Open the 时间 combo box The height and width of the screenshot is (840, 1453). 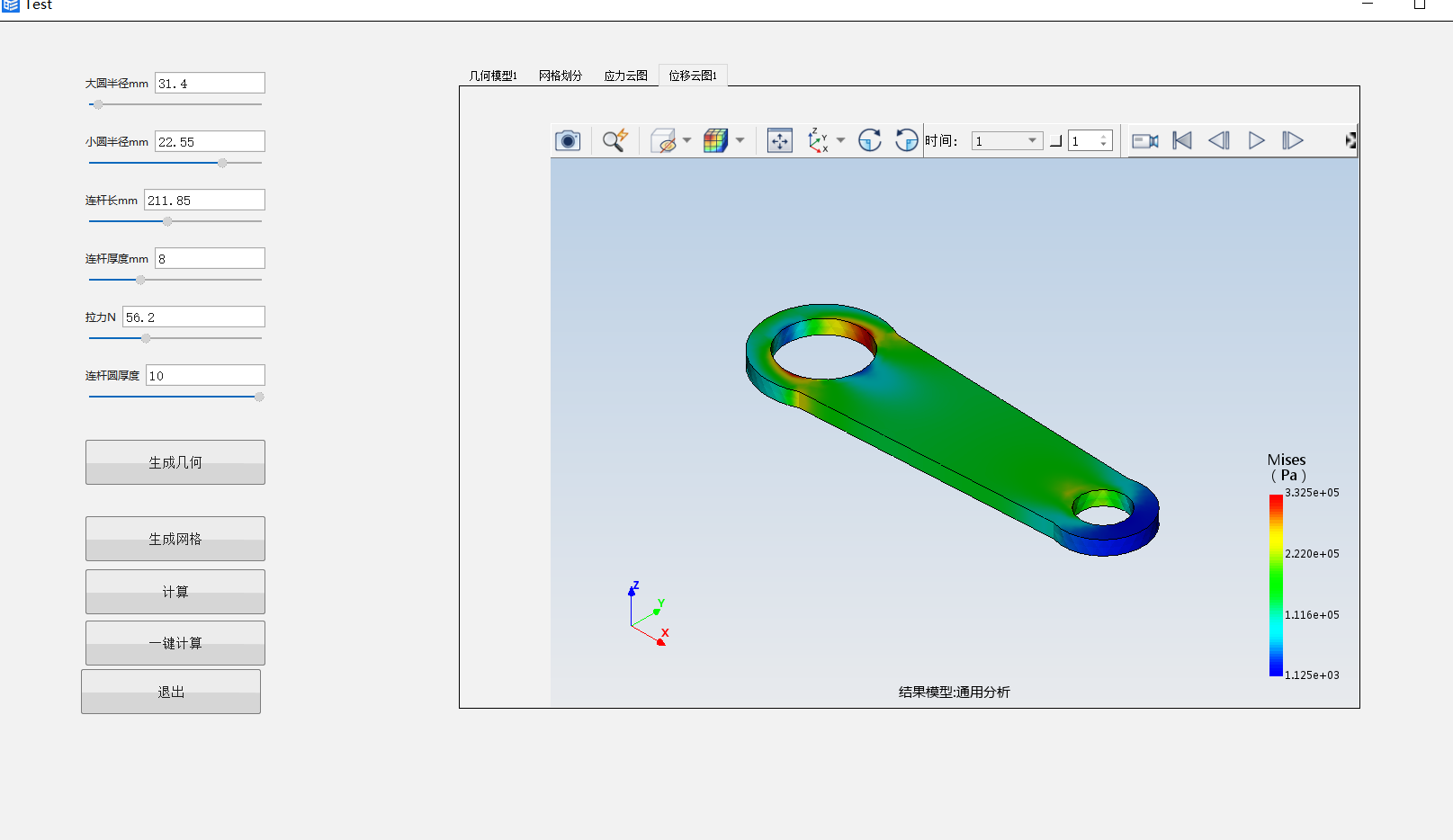click(x=1007, y=140)
